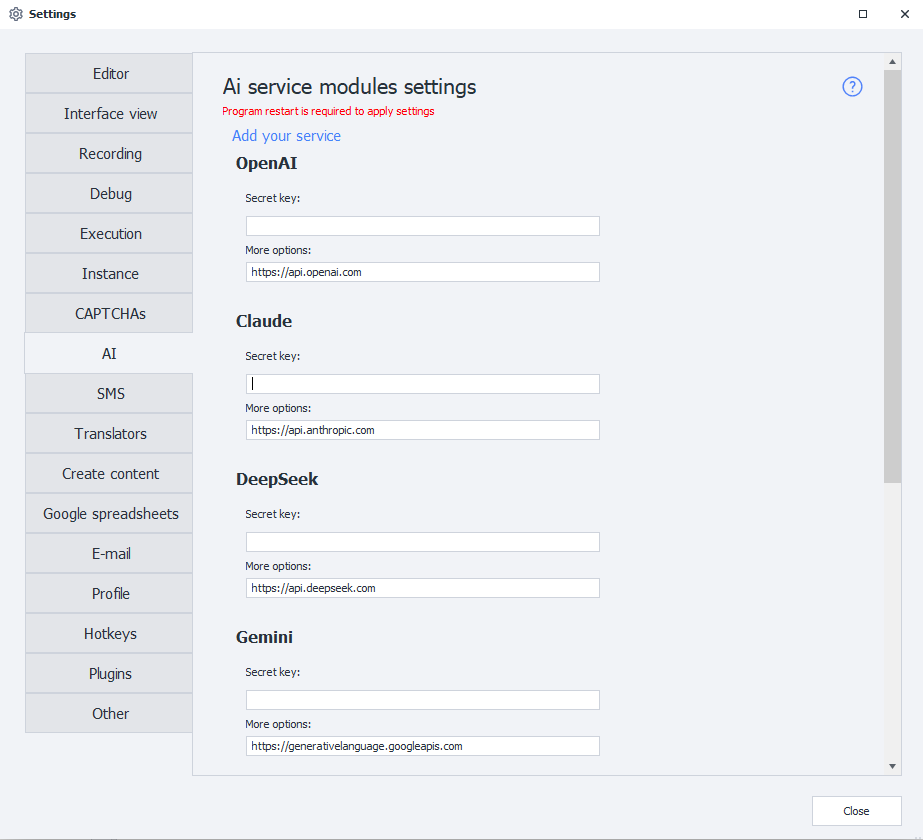This screenshot has width=923, height=840.
Task: Click the DeepSeek api.deepseek.com options field
Action: [x=423, y=588]
